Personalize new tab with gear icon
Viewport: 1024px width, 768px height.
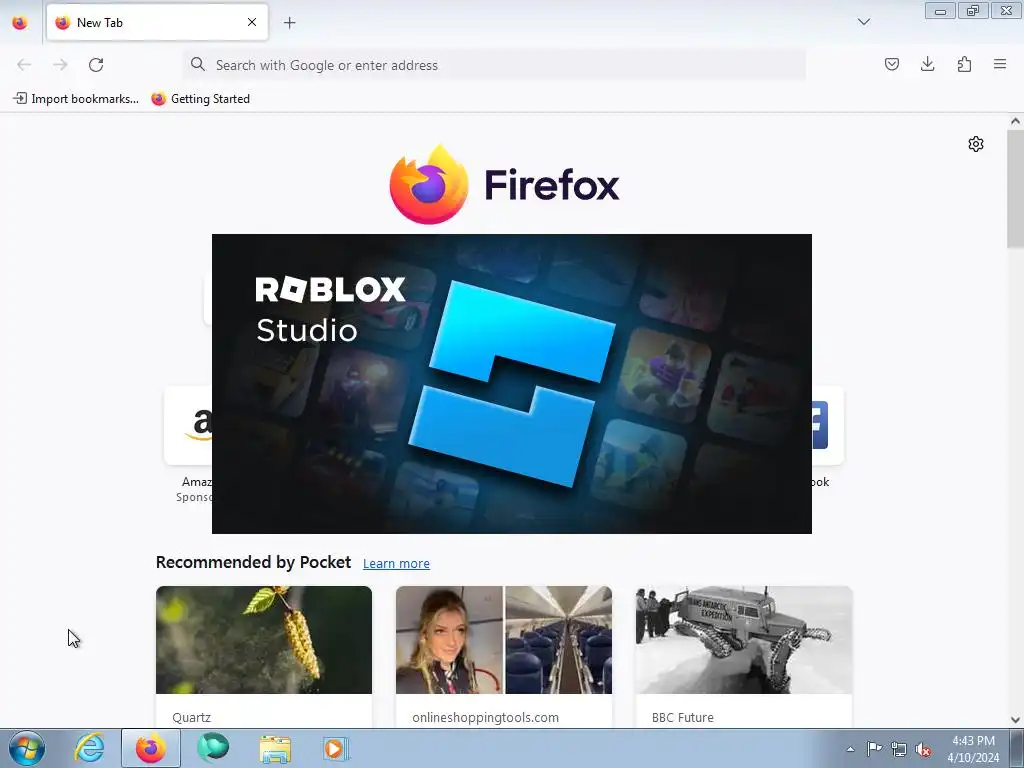[976, 144]
